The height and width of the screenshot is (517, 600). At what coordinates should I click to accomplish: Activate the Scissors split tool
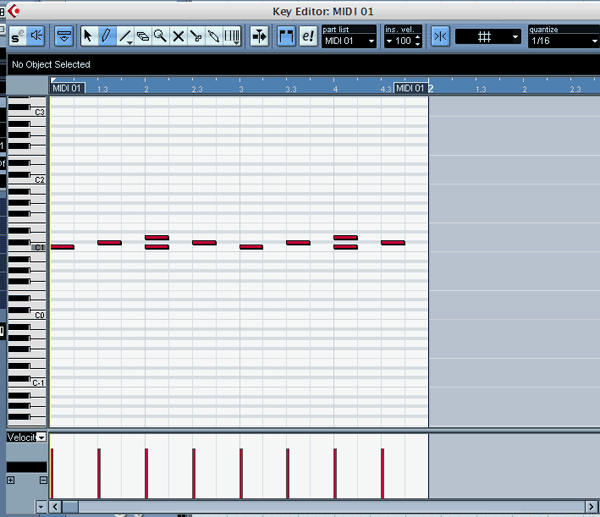pyautogui.click(x=196, y=36)
